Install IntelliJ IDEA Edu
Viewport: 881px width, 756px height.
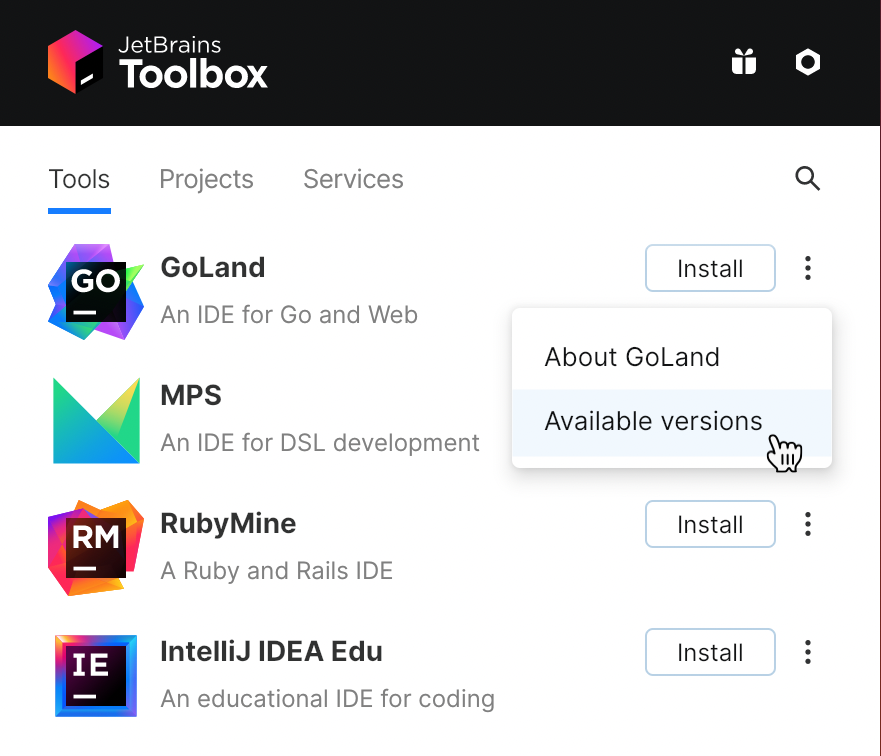[x=710, y=652]
